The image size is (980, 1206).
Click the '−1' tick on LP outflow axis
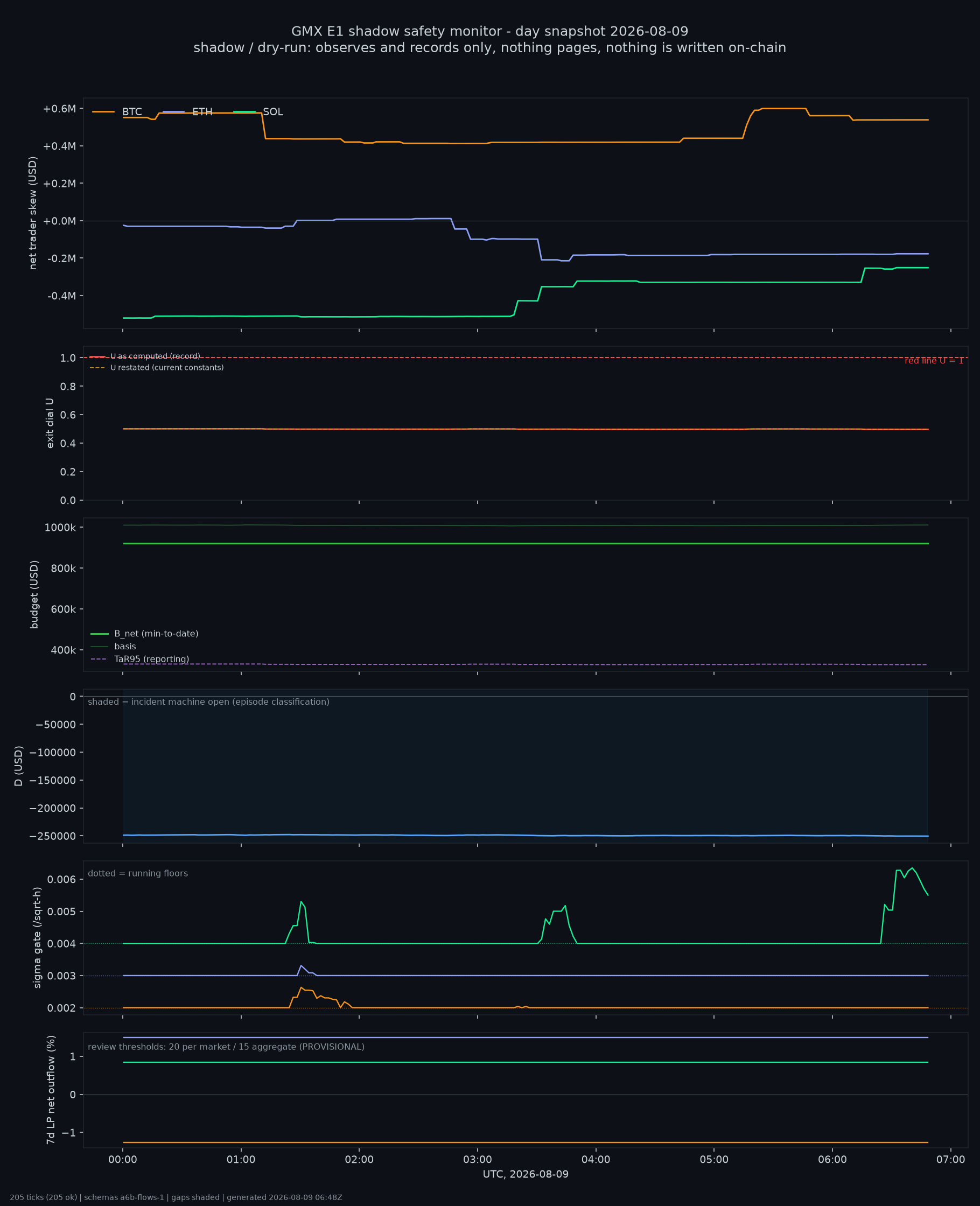69,1133
